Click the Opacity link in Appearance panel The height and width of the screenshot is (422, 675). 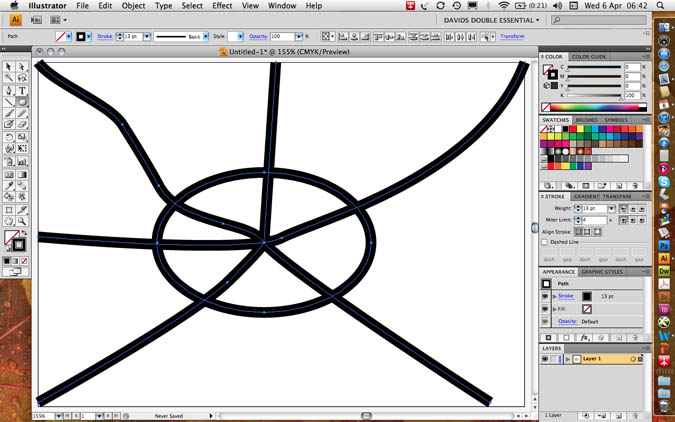click(567, 321)
